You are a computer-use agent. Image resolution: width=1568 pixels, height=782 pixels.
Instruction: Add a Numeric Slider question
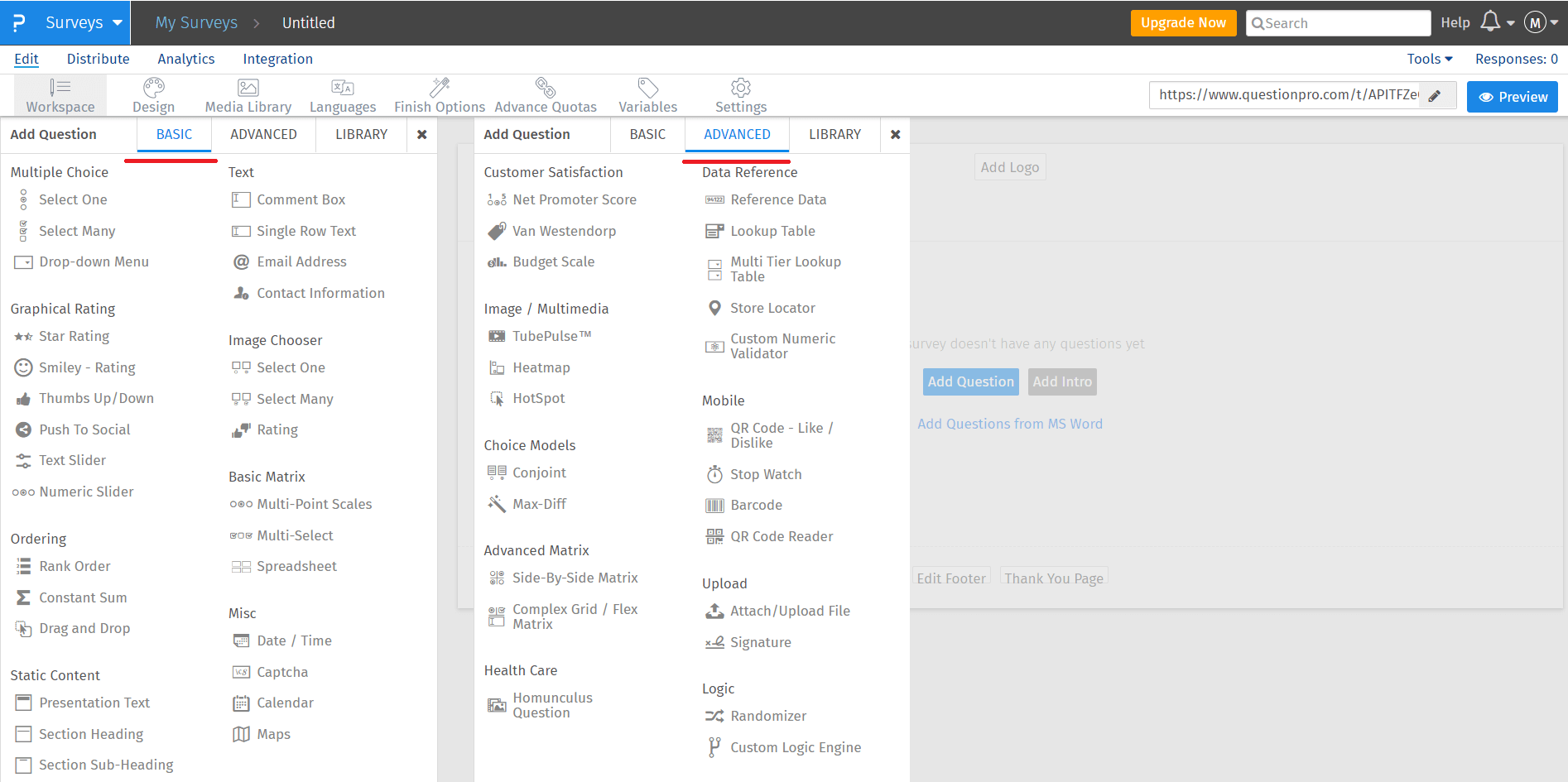point(86,492)
